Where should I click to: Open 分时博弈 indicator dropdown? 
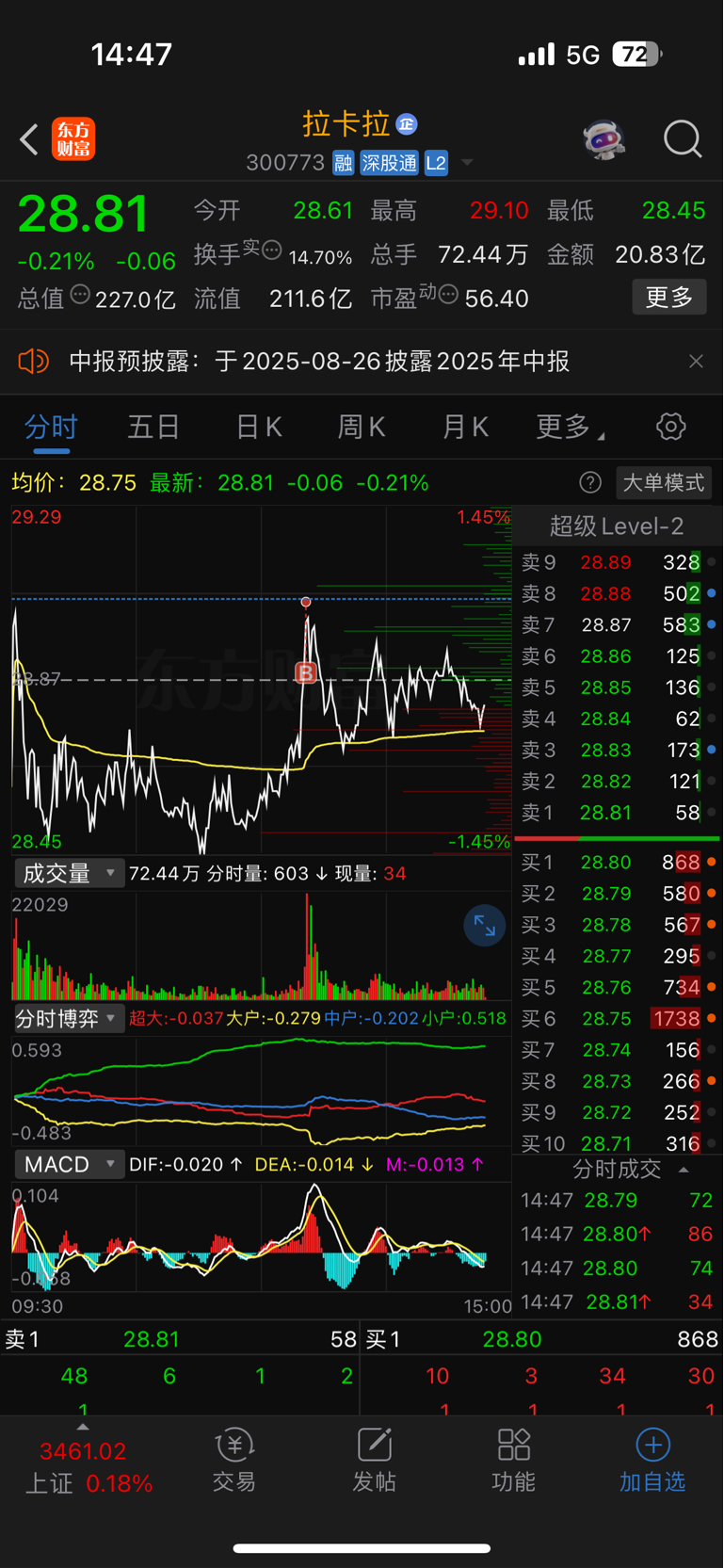pos(70,1019)
